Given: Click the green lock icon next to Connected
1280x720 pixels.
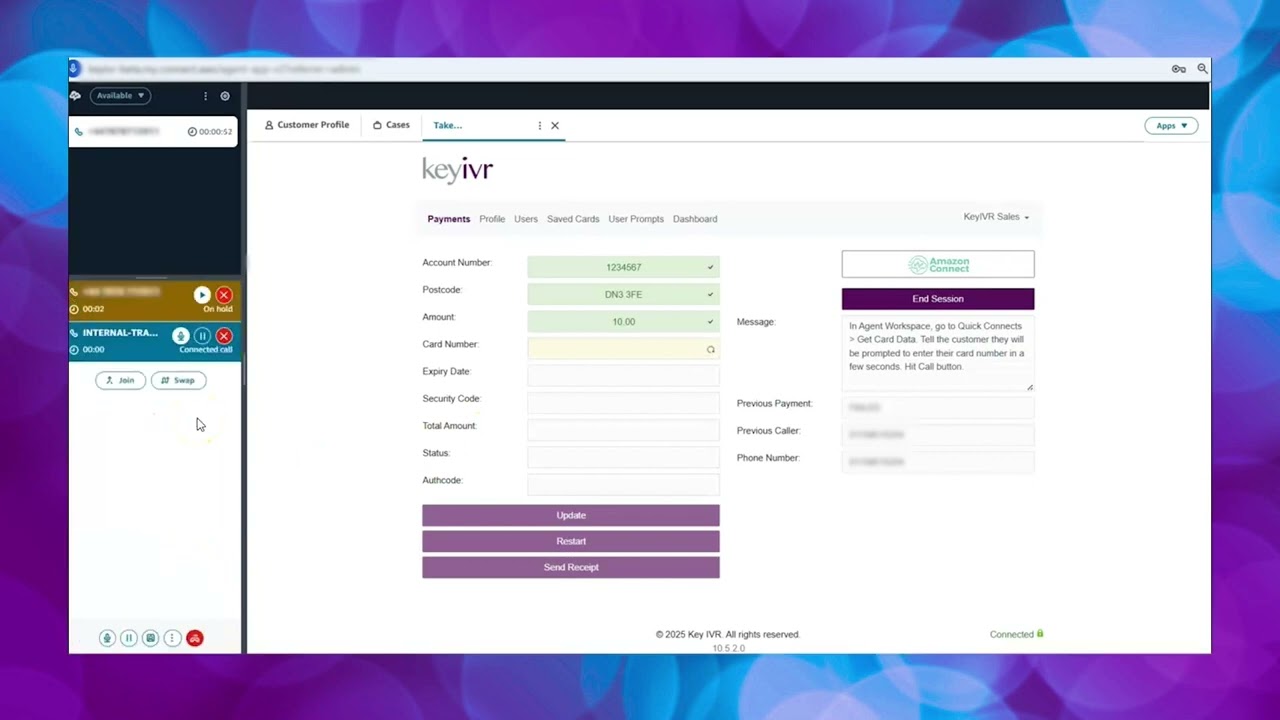Looking at the screenshot, I should tap(1040, 633).
